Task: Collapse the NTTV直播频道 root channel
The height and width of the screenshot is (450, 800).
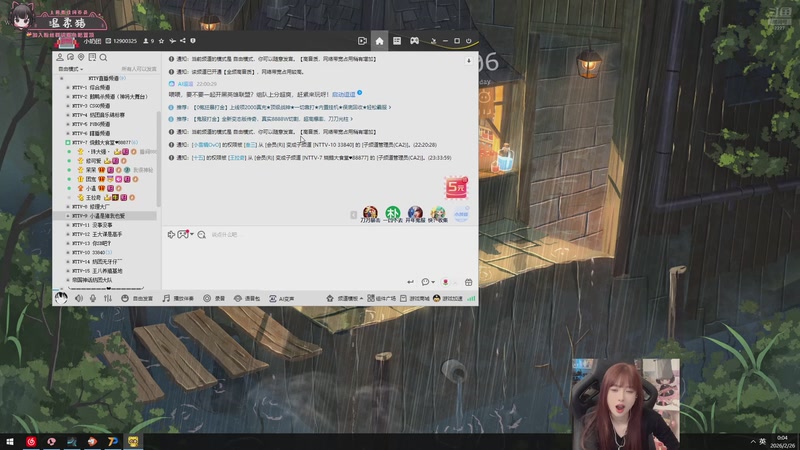Action: pos(62,79)
